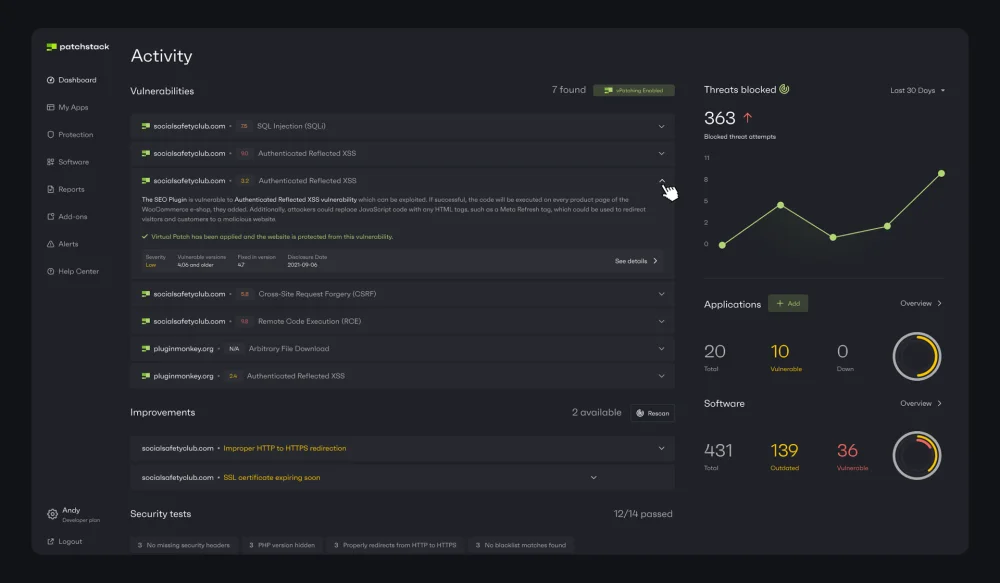Viewport: 1000px width, 583px height.
Task: Click the highest point on threats chart
Action: coord(941,173)
